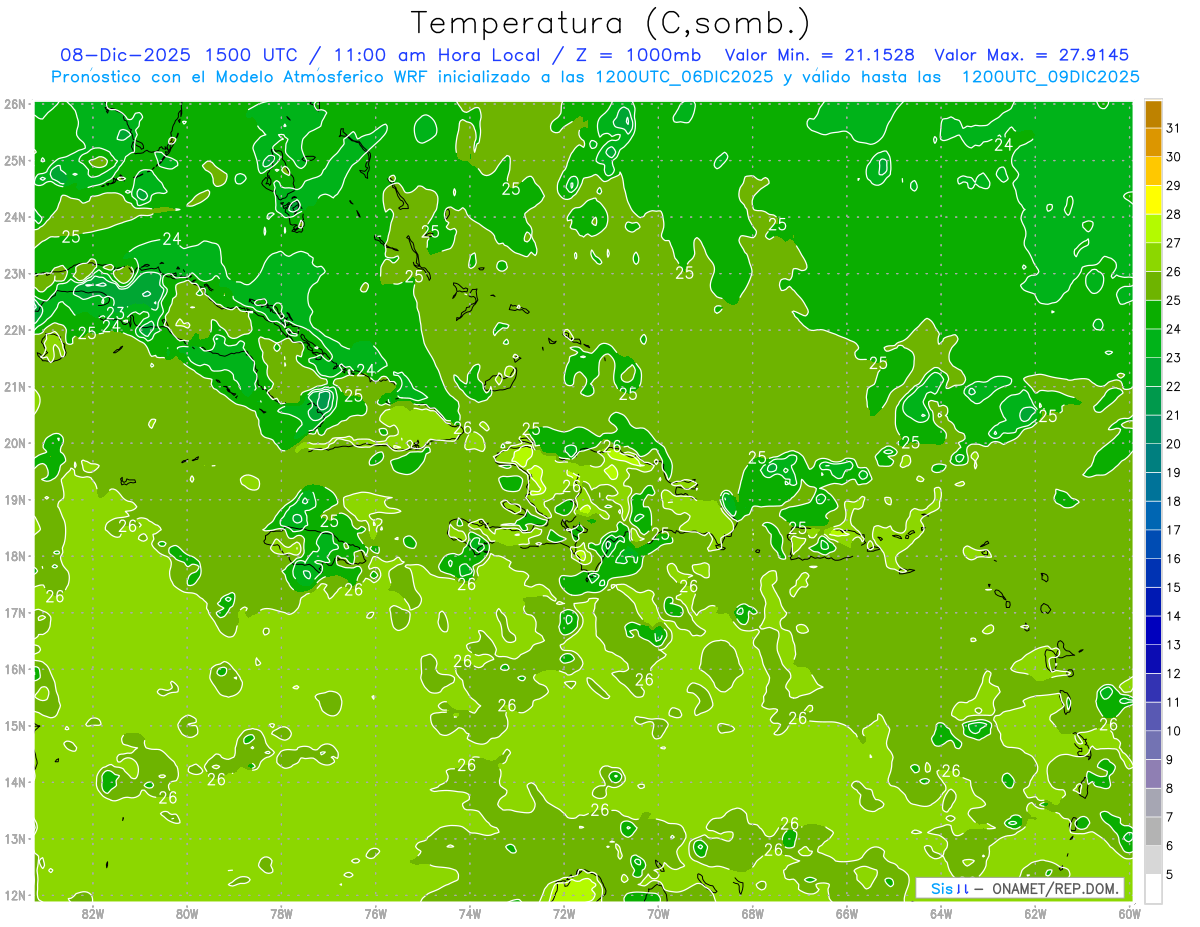Click color scale value 16
The image size is (1200, 927).
(x=1174, y=558)
